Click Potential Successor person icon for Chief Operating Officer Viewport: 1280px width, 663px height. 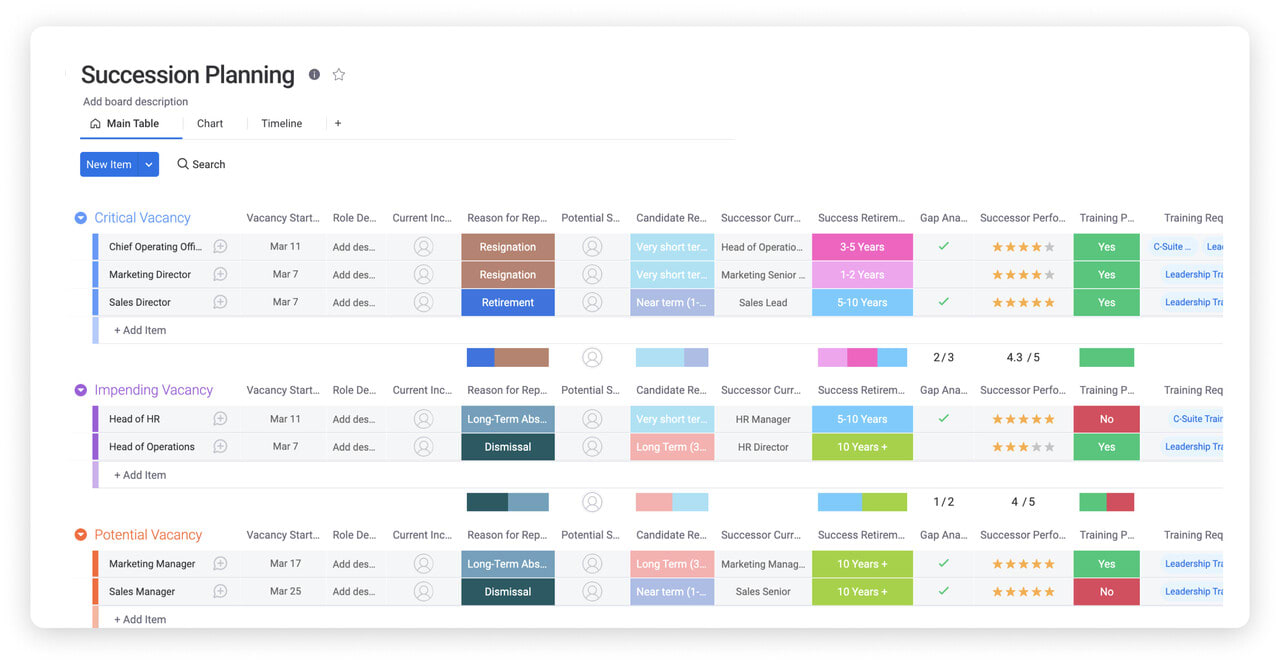point(592,247)
